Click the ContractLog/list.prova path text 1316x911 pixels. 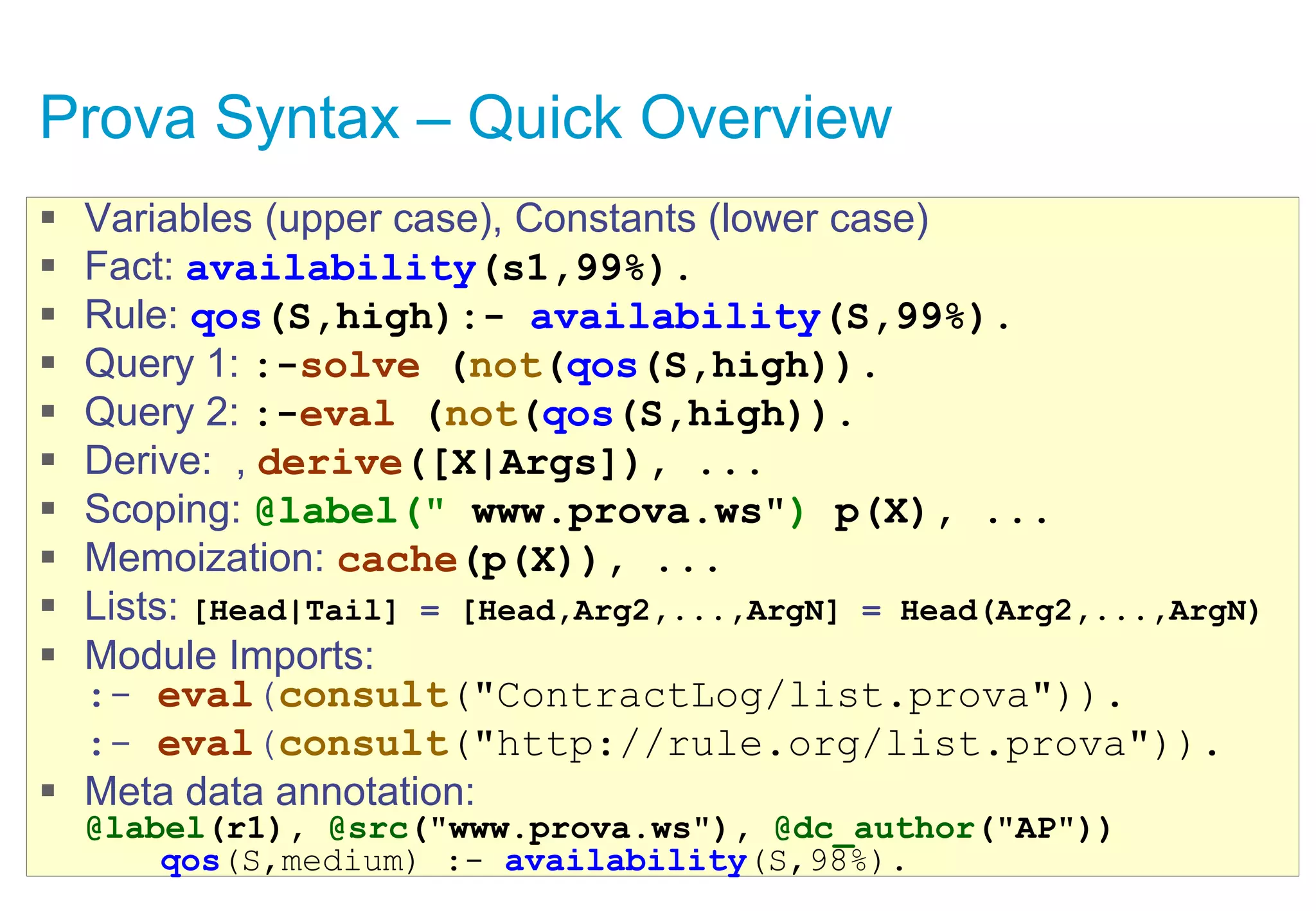[763, 696]
